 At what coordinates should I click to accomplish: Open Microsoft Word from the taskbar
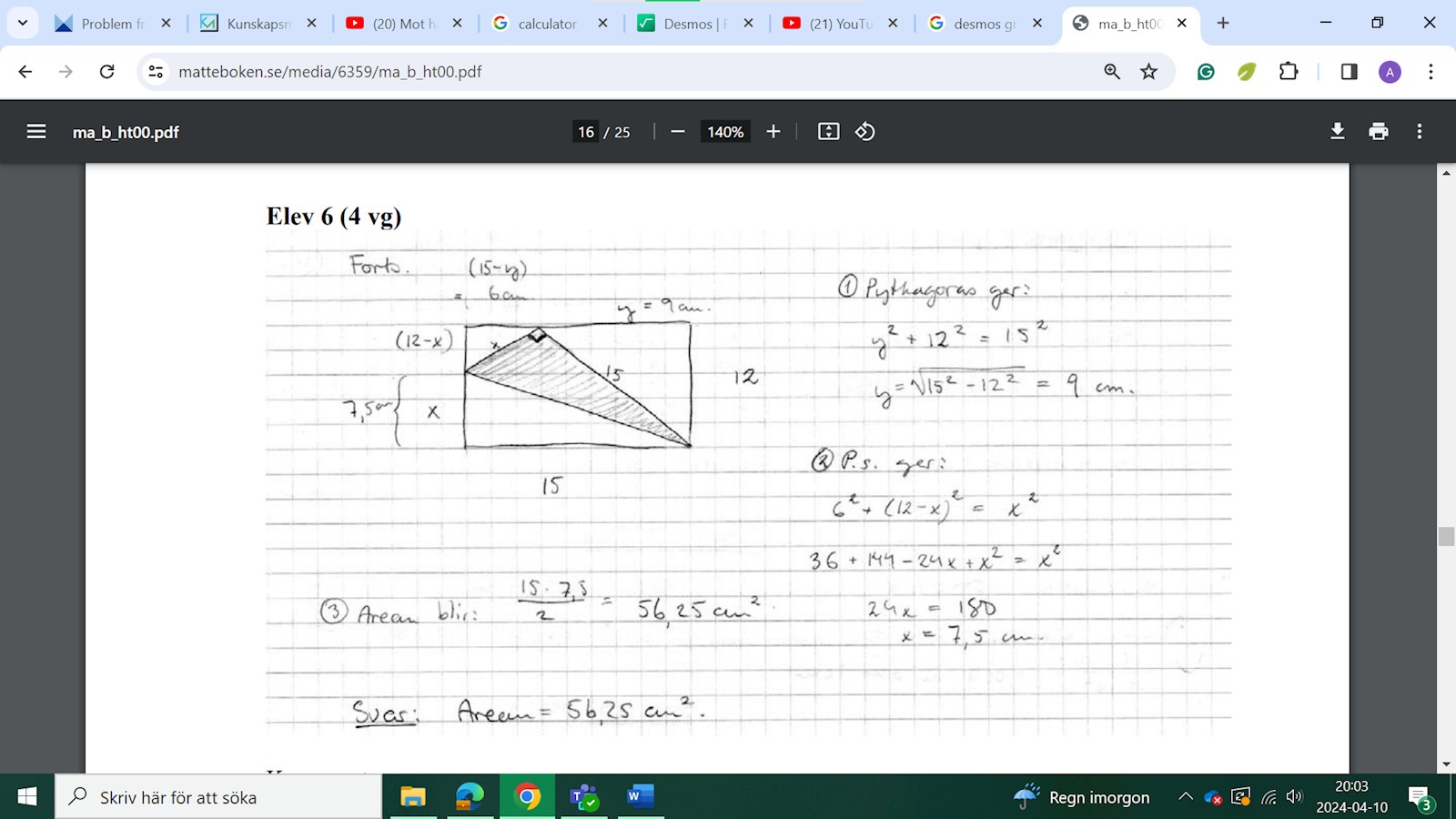639,797
